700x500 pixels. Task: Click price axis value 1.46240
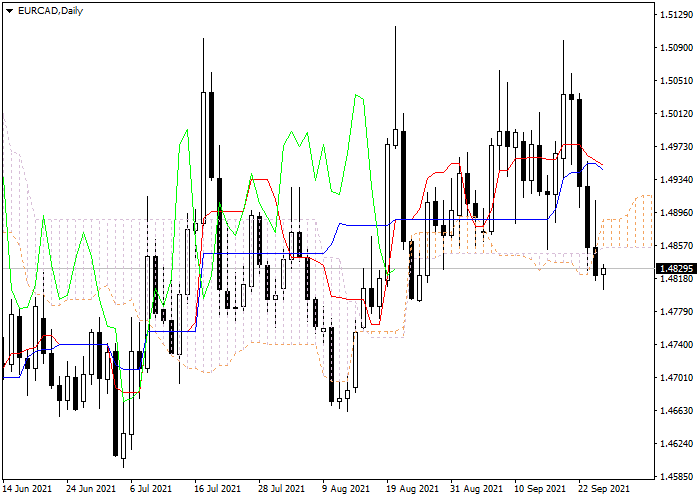[x=676, y=444]
